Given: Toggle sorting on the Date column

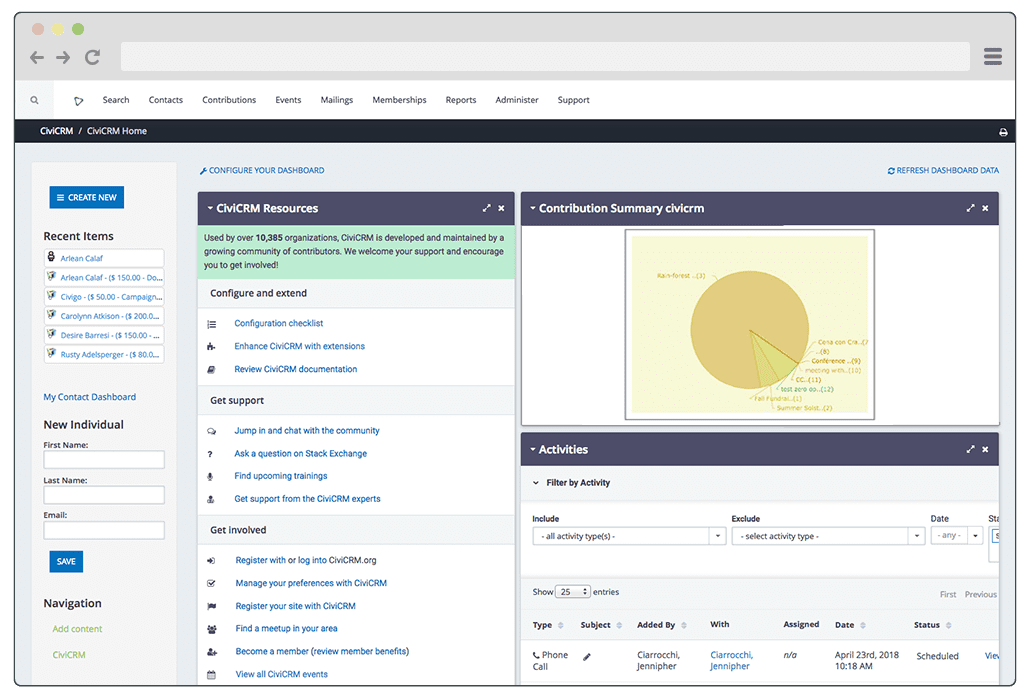Looking at the screenshot, I should click(x=861, y=624).
